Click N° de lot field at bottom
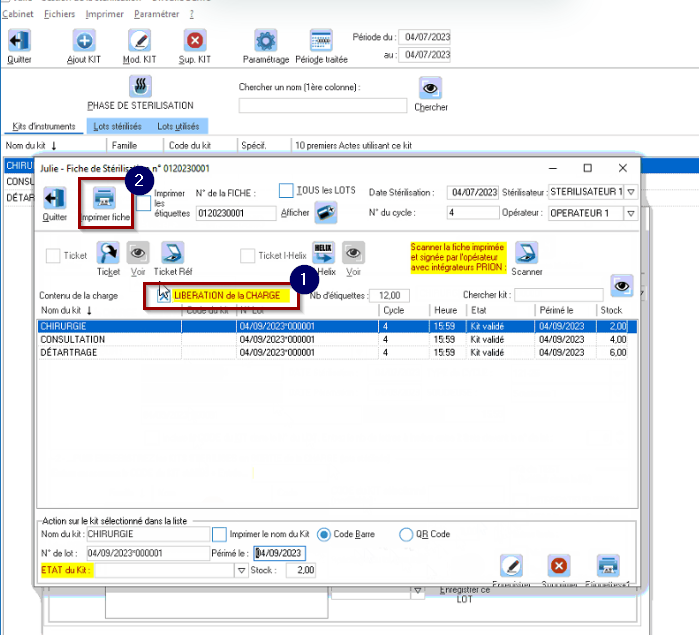This screenshot has width=699, height=635. (148, 553)
